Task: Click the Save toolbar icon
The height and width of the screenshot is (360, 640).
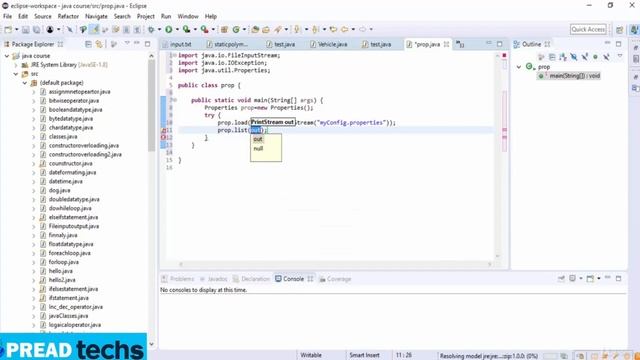Action: [x=25, y=29]
